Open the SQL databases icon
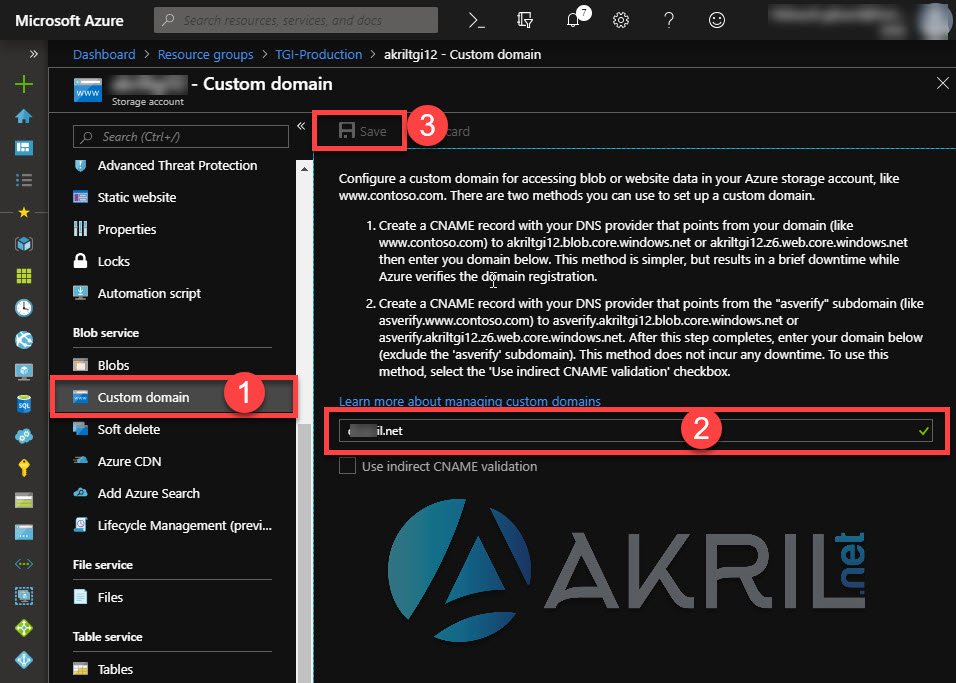 [x=24, y=404]
